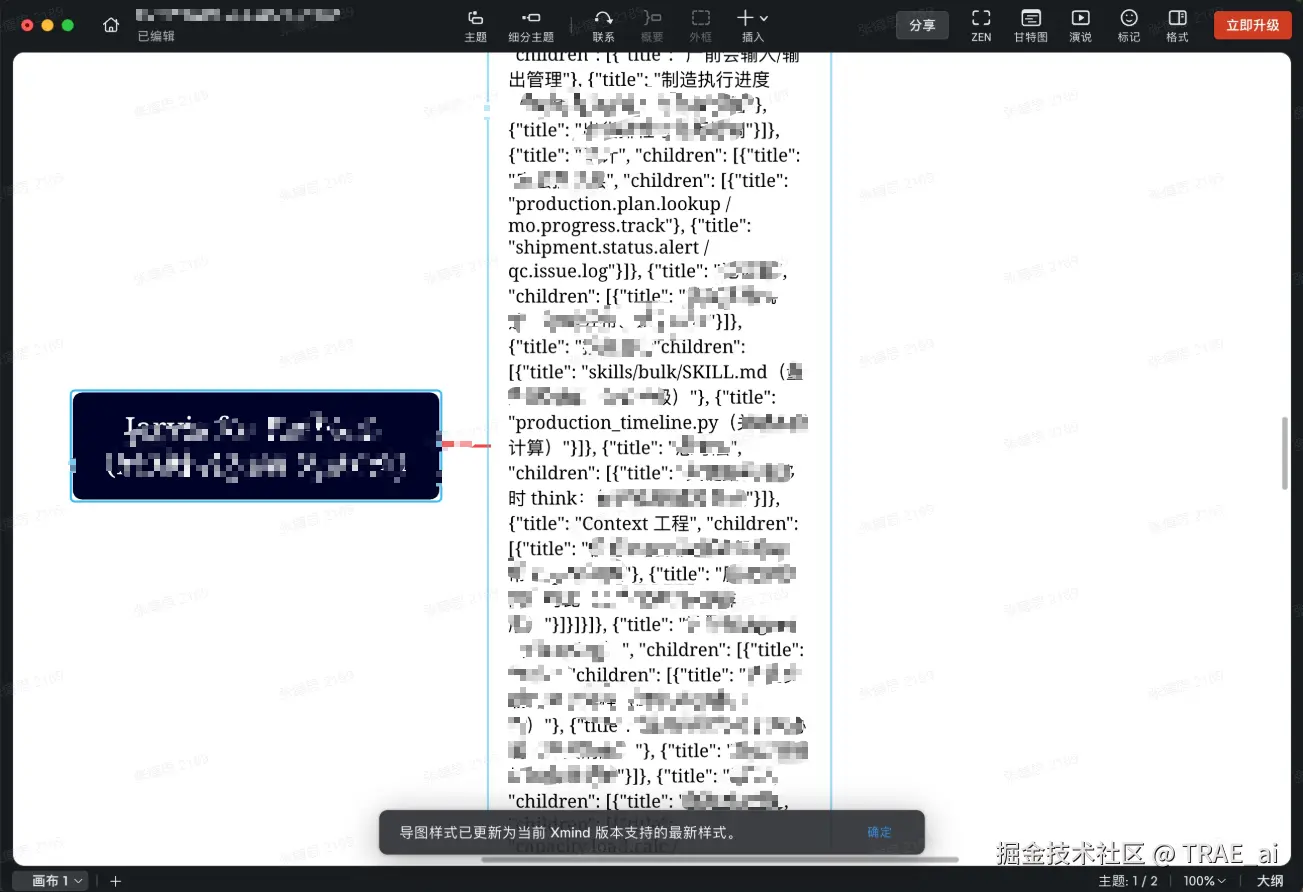Image resolution: width=1303 pixels, height=892 pixels.
Task: Select the dark blue central topic node
Action: click(256, 446)
